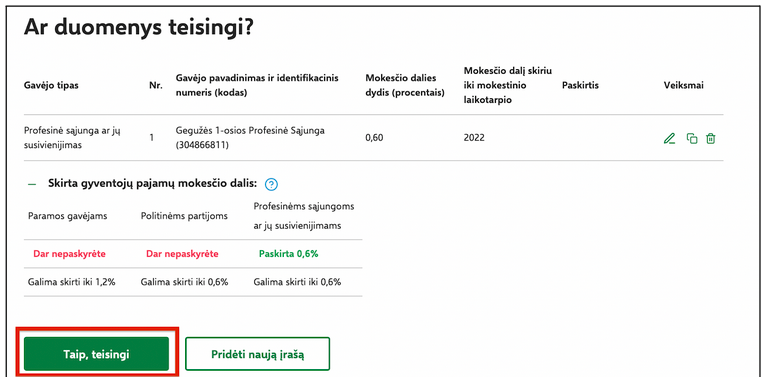This screenshot has height=377, width=771.
Task: Select the Gegužės 1-osios Profesinė Sąjunga (304866811) name
Action: click(x=250, y=138)
